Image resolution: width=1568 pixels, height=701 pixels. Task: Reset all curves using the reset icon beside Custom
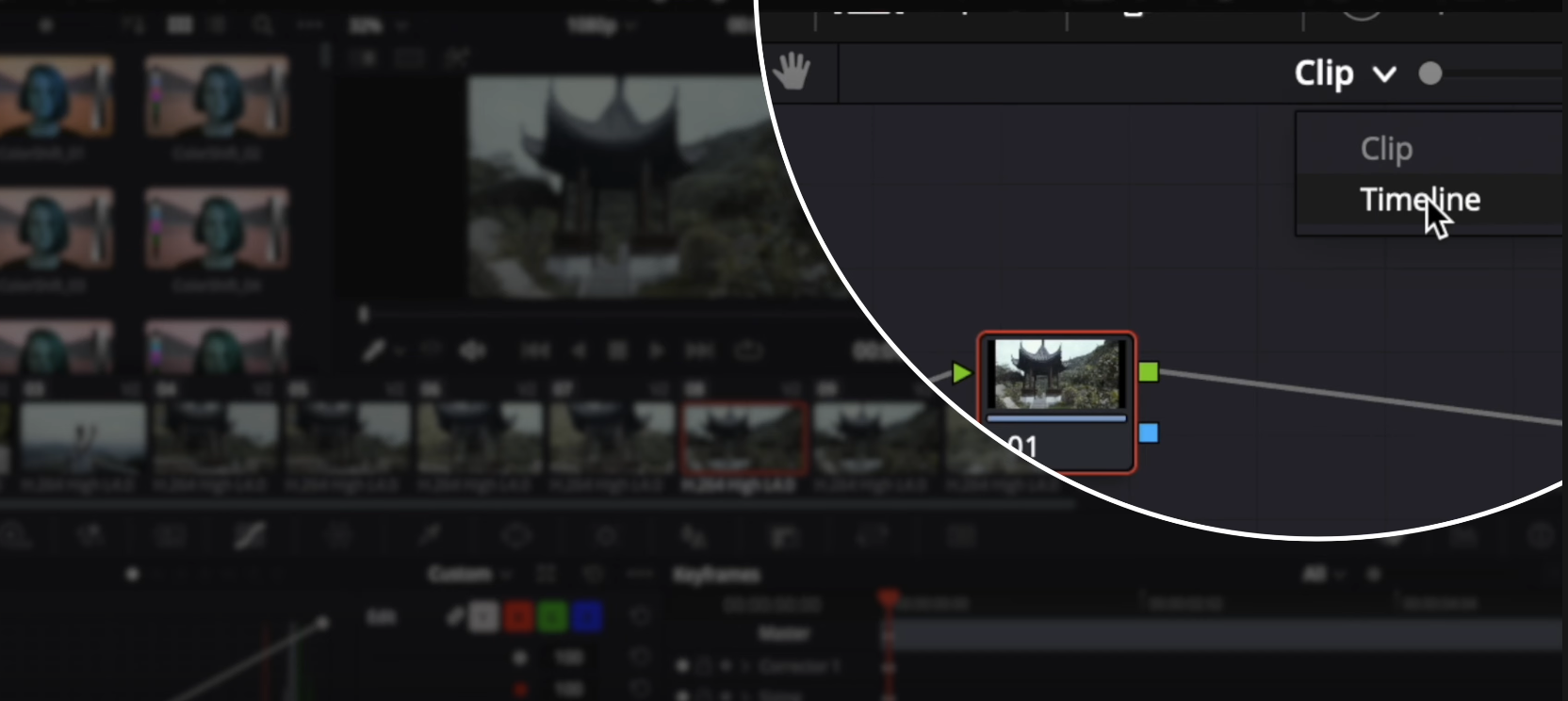coord(593,574)
